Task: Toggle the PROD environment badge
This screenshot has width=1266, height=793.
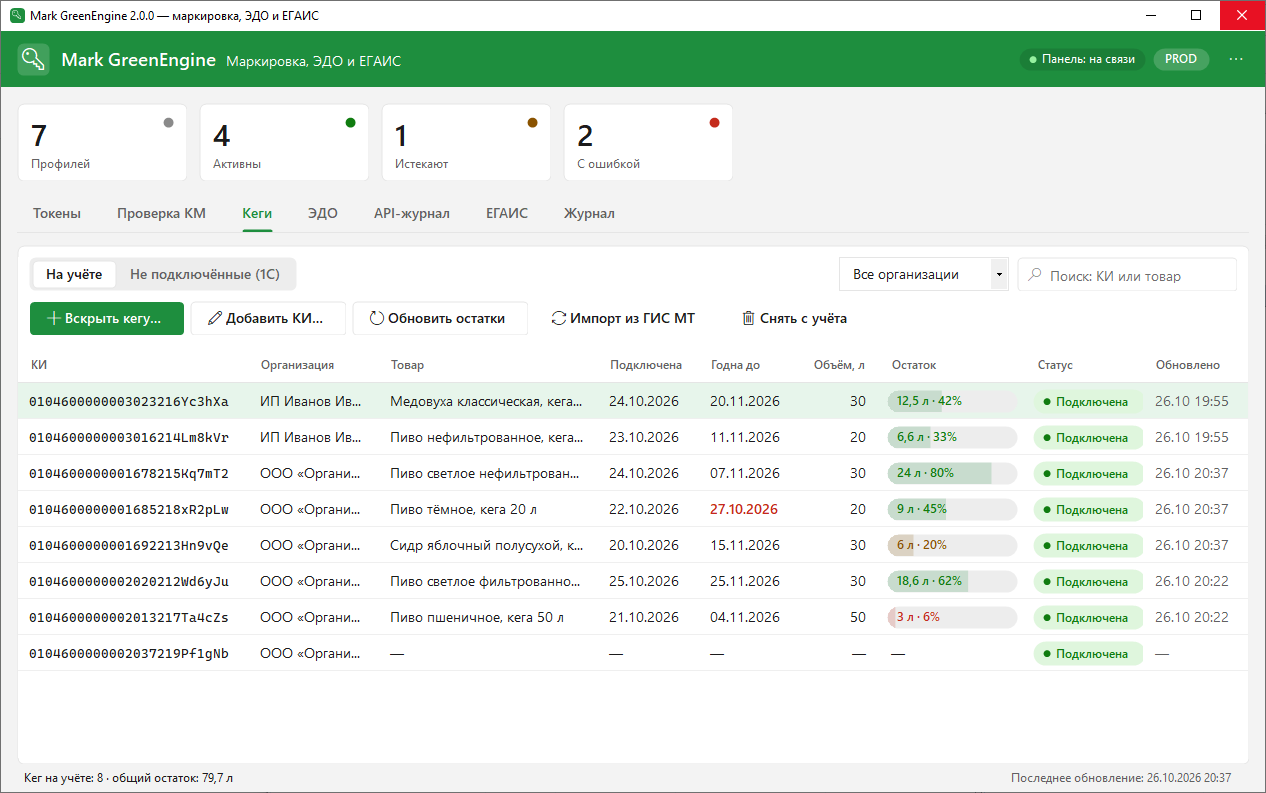Action: pos(1181,59)
